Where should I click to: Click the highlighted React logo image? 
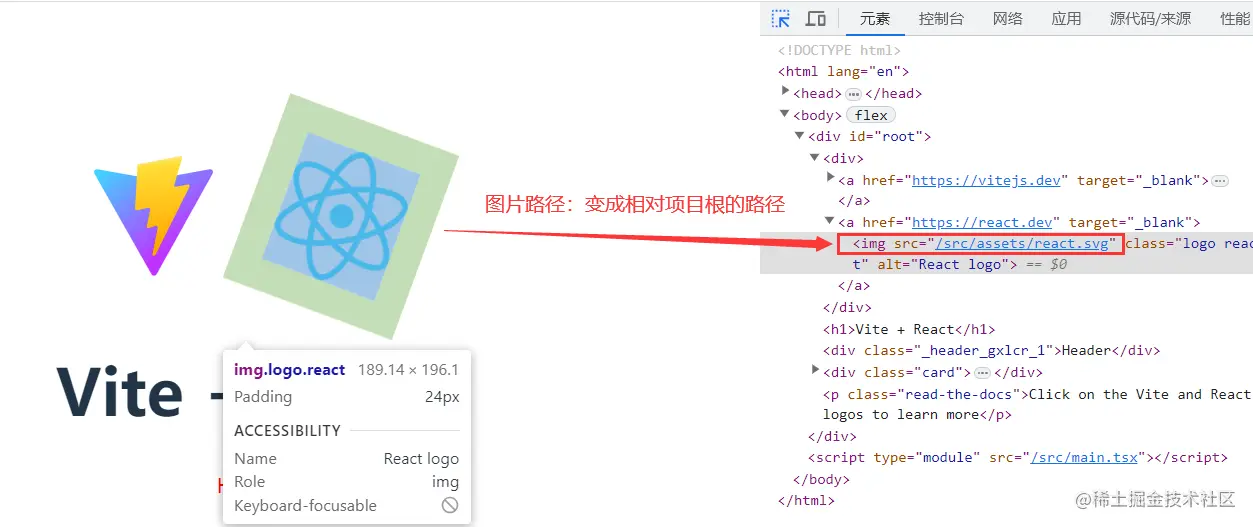pyautogui.click(x=341, y=216)
